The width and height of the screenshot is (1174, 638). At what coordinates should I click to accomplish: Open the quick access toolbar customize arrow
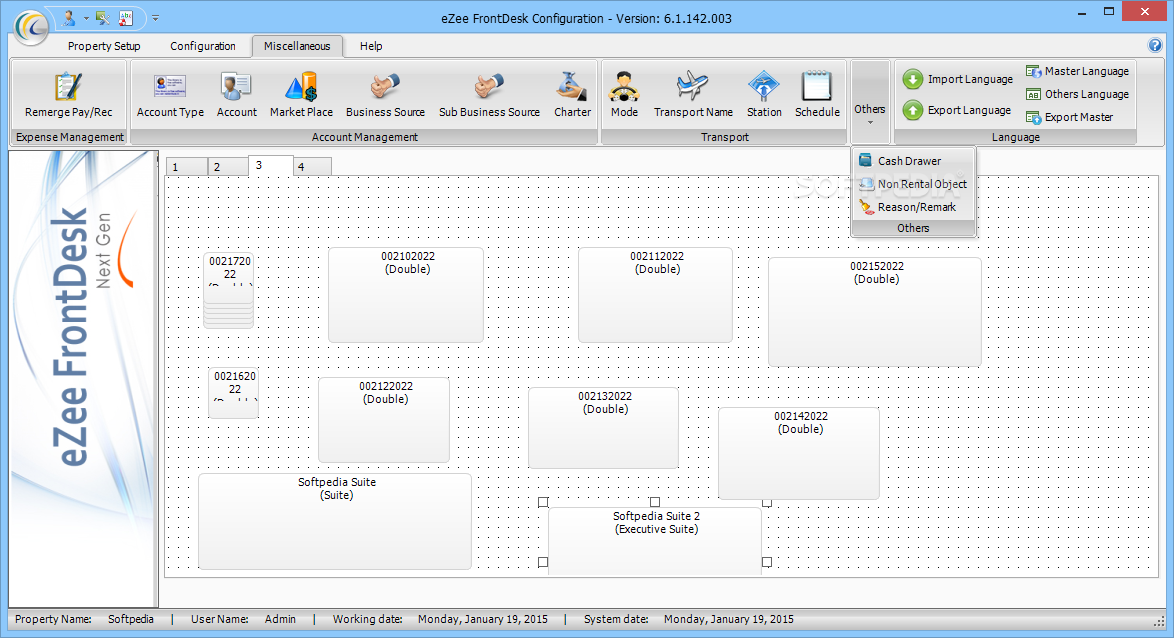coord(156,17)
